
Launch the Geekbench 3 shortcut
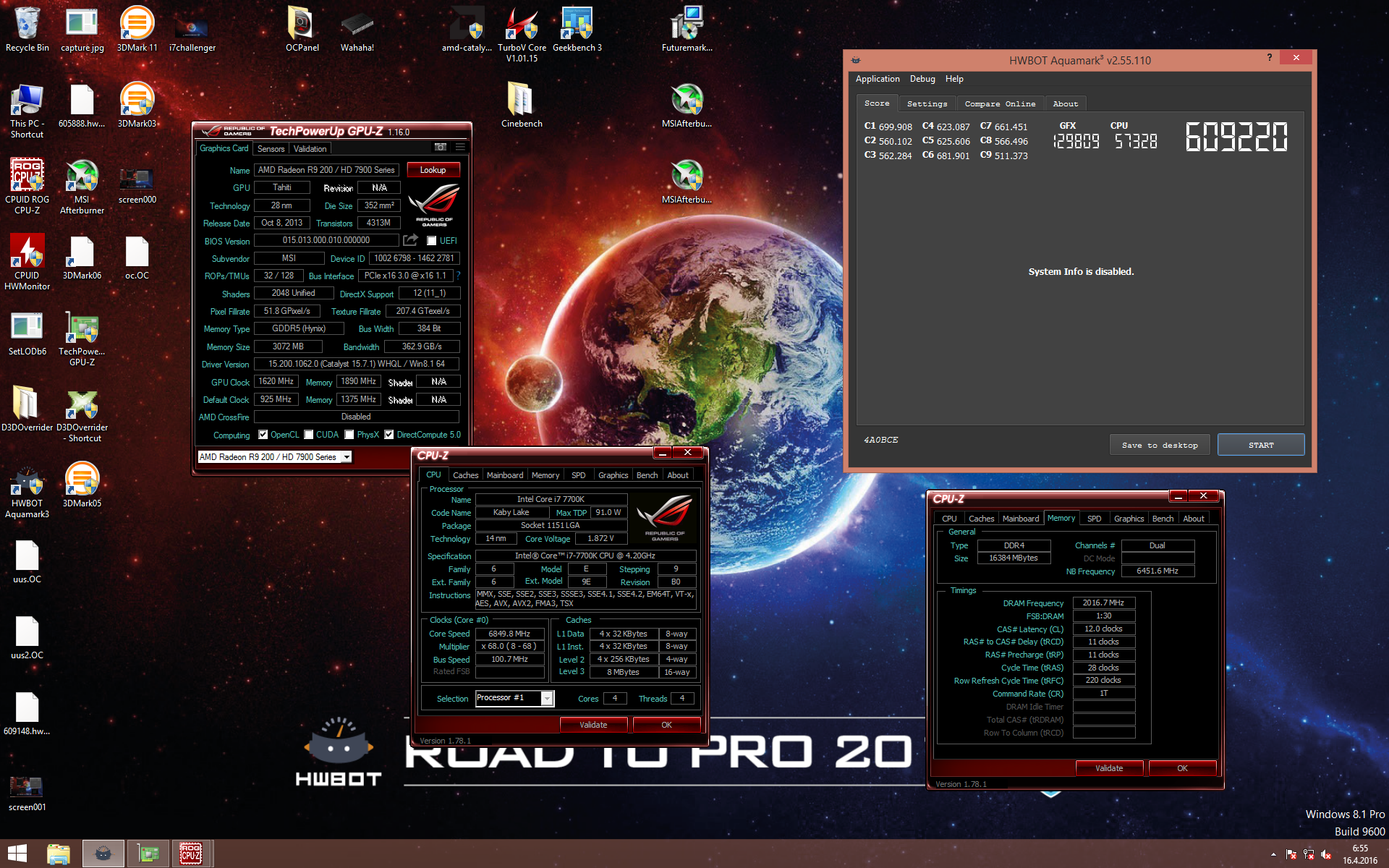pyautogui.click(x=577, y=29)
